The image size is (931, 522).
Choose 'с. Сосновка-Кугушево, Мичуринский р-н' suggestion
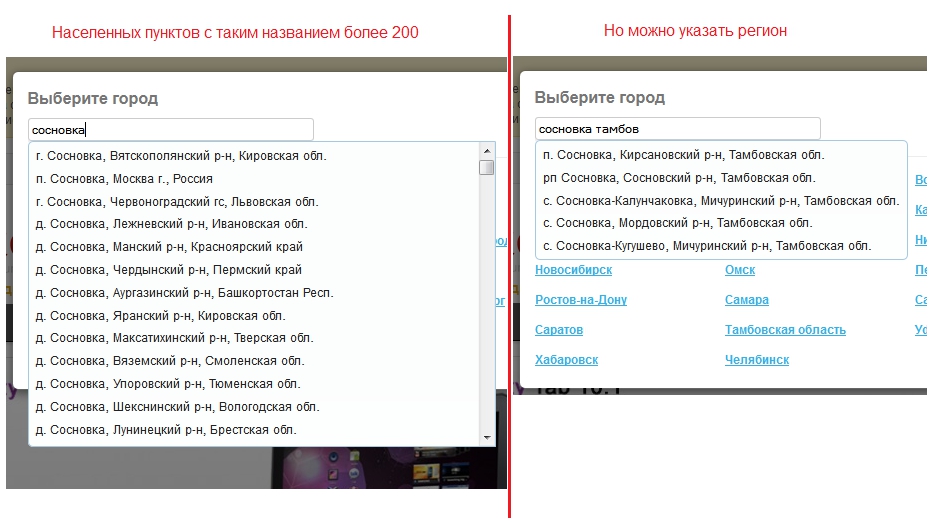pyautogui.click(x=707, y=246)
